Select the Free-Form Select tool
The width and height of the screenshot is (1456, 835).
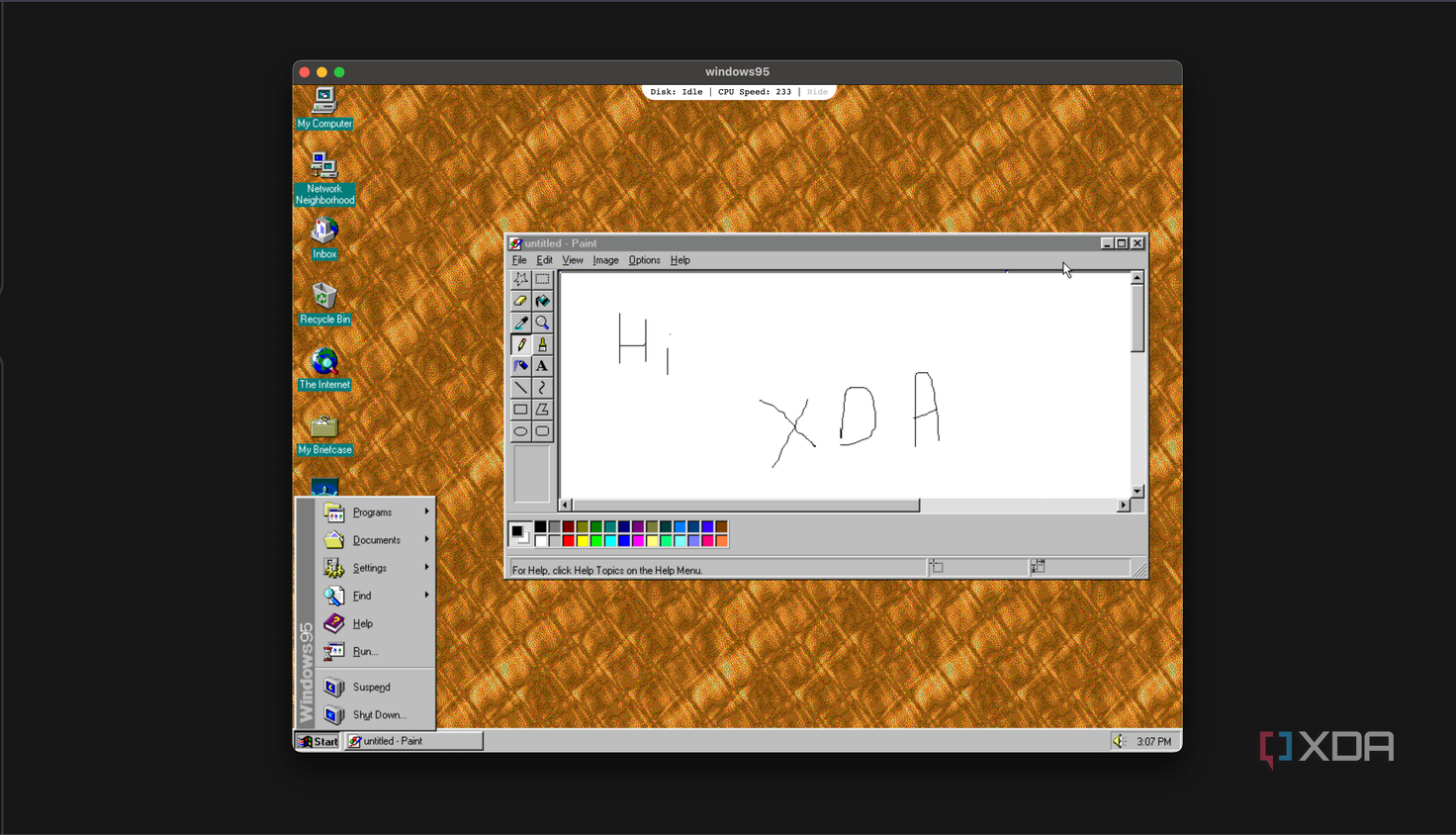point(520,279)
